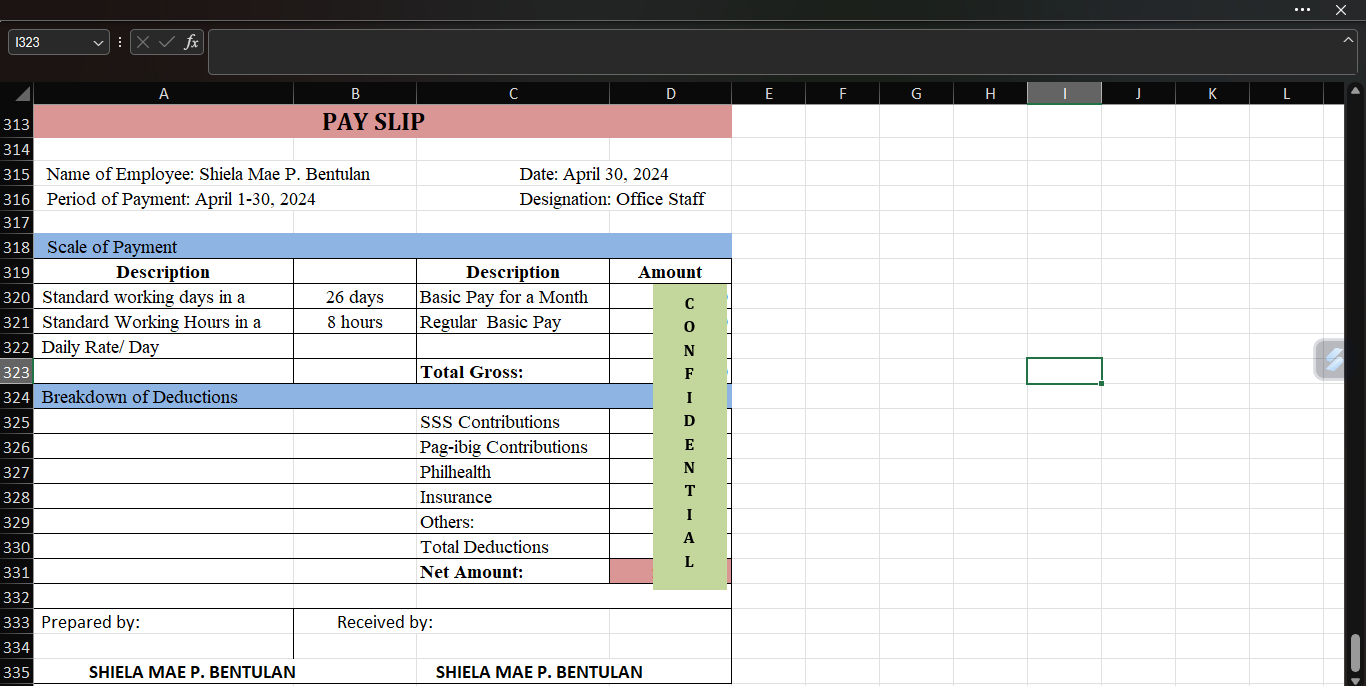Open the Name Box dropdown arrow

coord(98,43)
